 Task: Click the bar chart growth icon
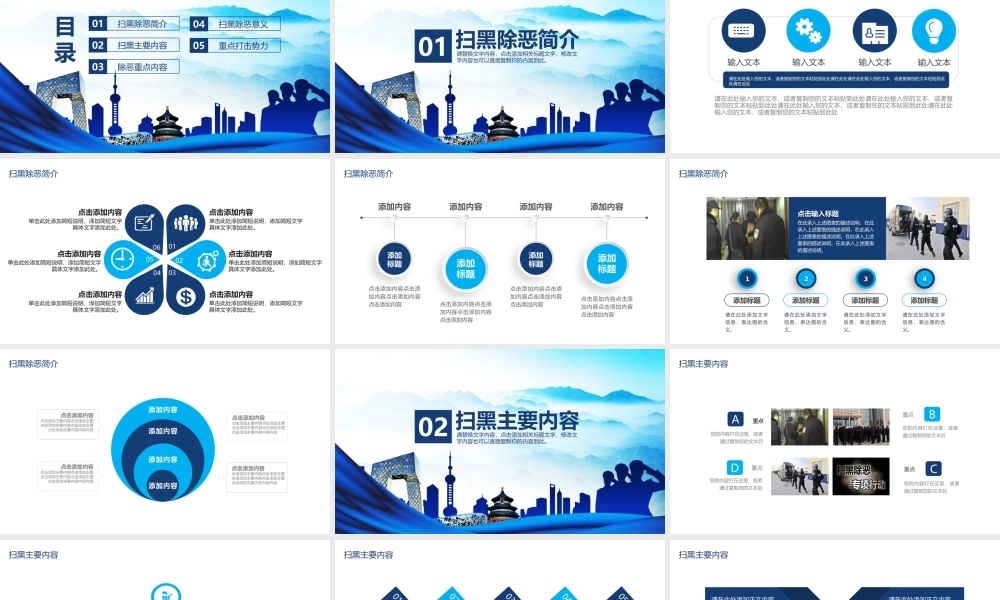[145, 296]
